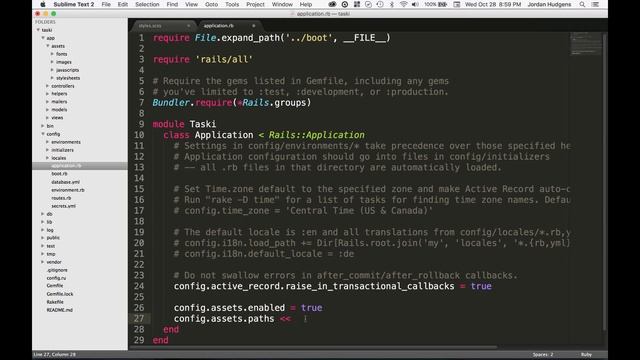Collapse the taski root folder

click(x=38, y=30)
